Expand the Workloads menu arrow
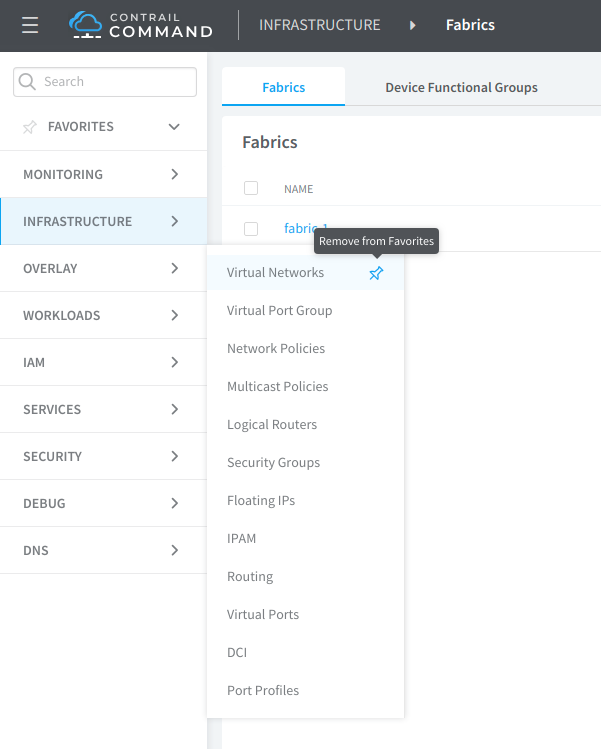Image resolution: width=601 pixels, height=749 pixels. tap(174, 315)
